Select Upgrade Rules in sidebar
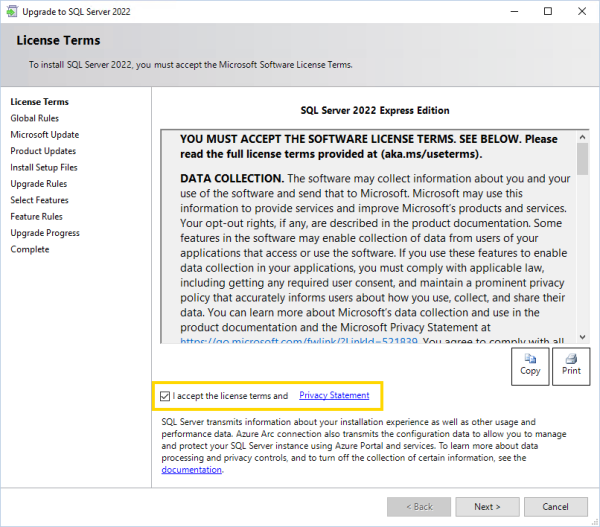This screenshot has height=527, width=600. (x=39, y=184)
